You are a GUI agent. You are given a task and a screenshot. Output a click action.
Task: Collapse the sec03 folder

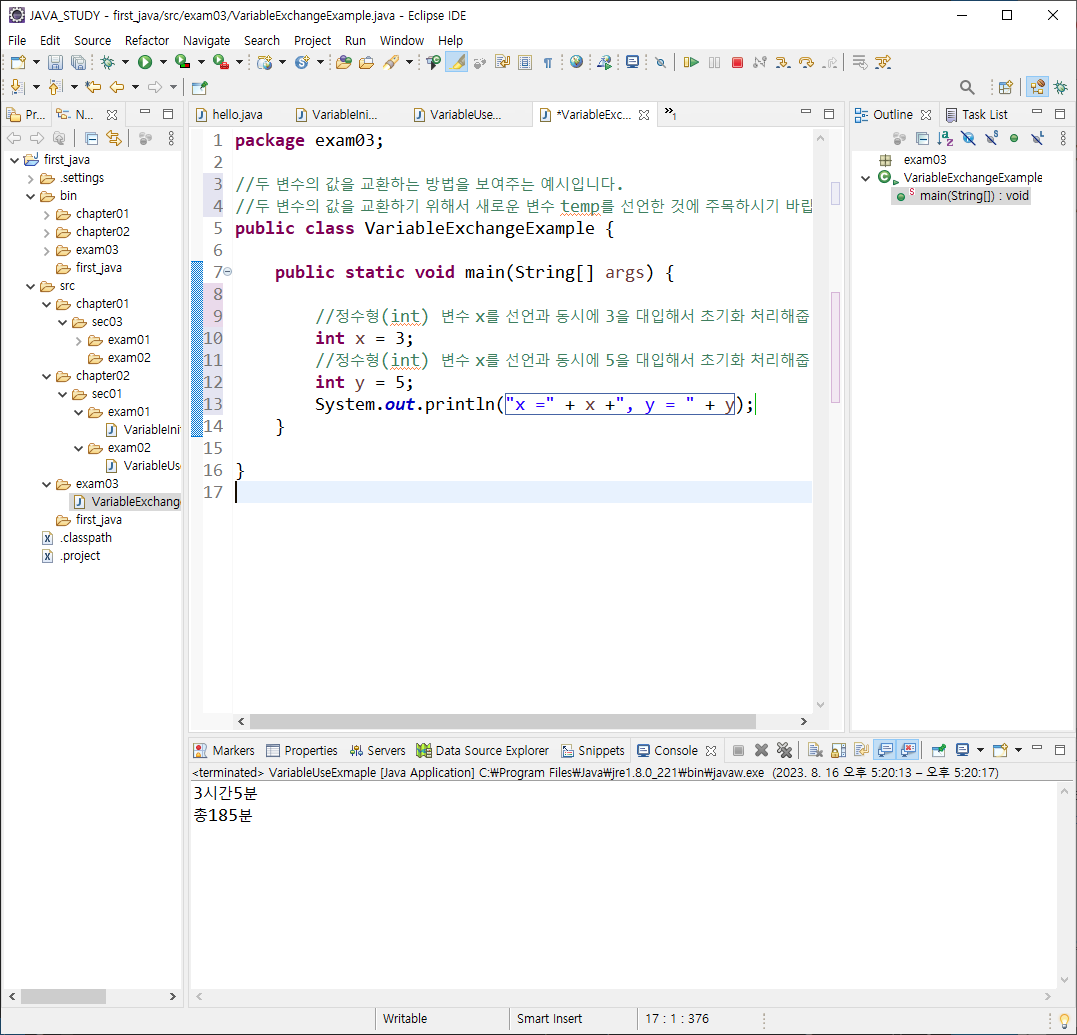(x=62, y=322)
